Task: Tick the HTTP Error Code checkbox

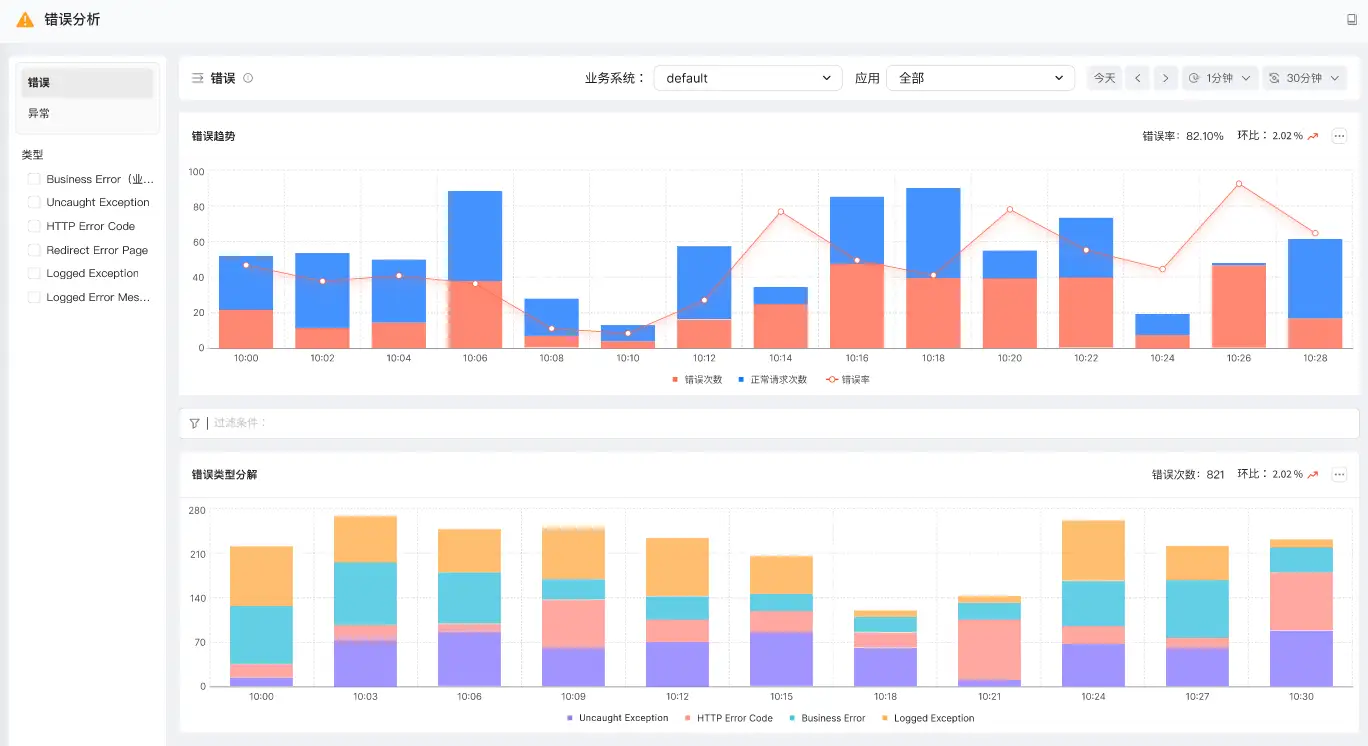Action: pos(34,226)
